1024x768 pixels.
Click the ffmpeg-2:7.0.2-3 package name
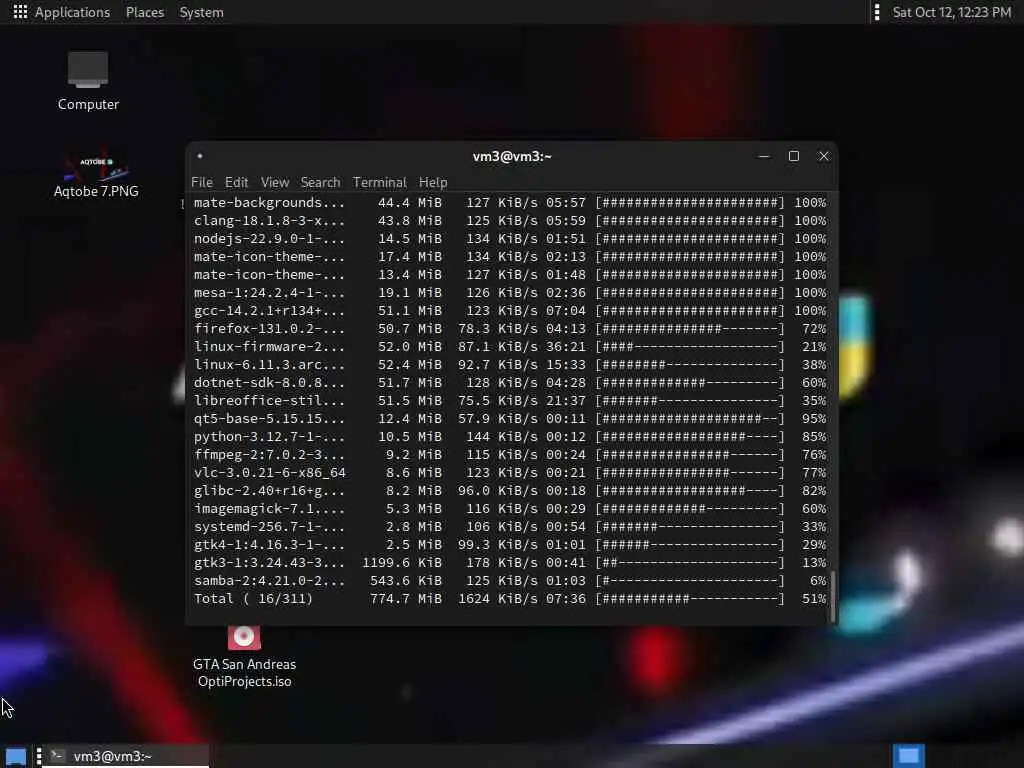click(269, 455)
